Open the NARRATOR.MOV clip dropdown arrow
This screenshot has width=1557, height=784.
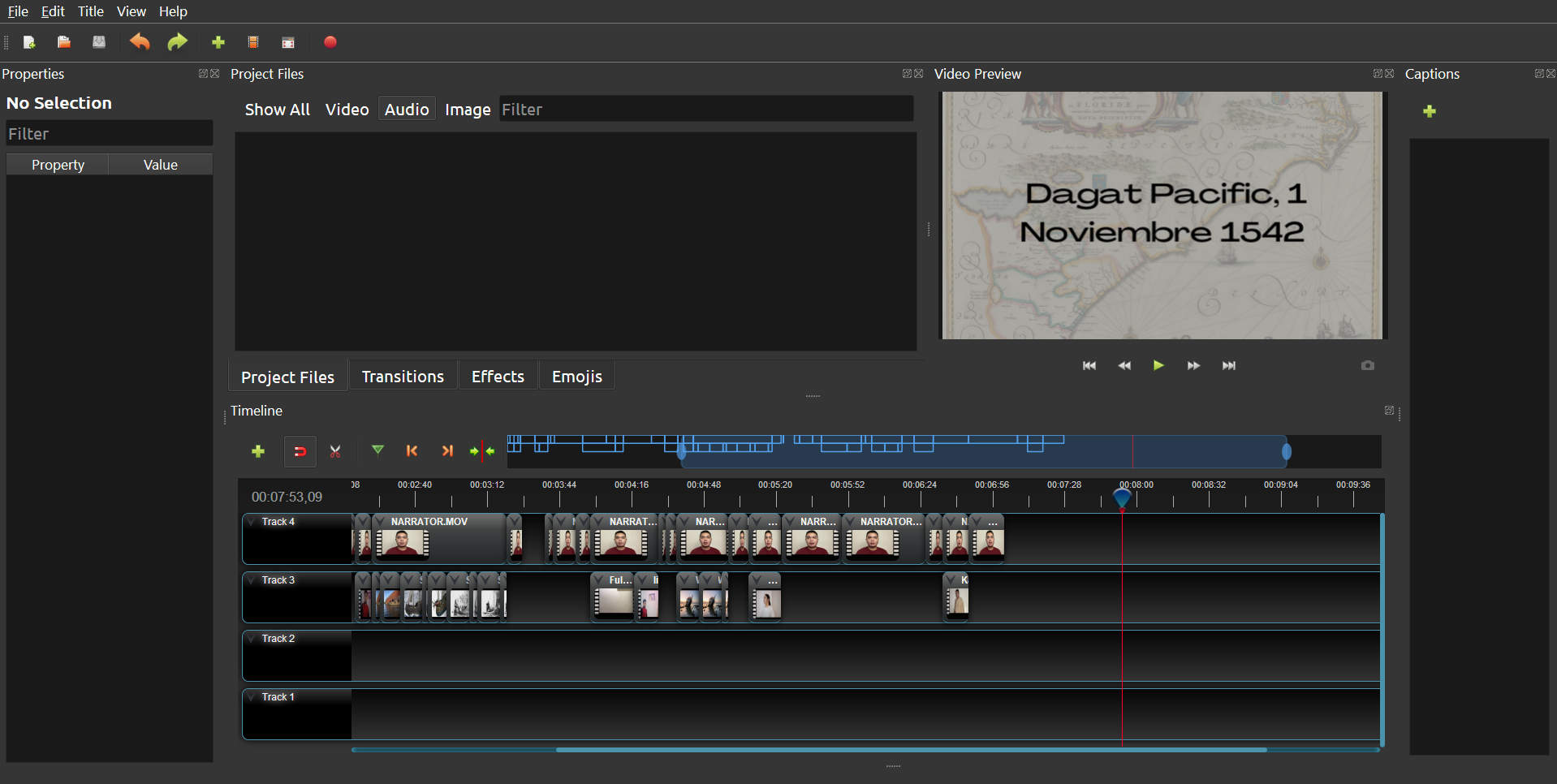coord(378,522)
